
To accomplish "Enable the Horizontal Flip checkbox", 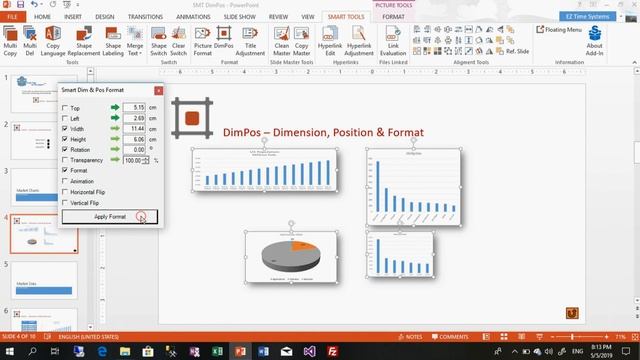I will pos(64,192).
